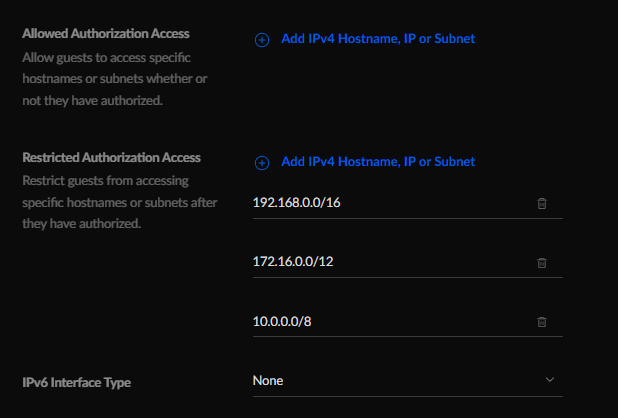Click the IPv6 Interface Type label

tap(76, 383)
